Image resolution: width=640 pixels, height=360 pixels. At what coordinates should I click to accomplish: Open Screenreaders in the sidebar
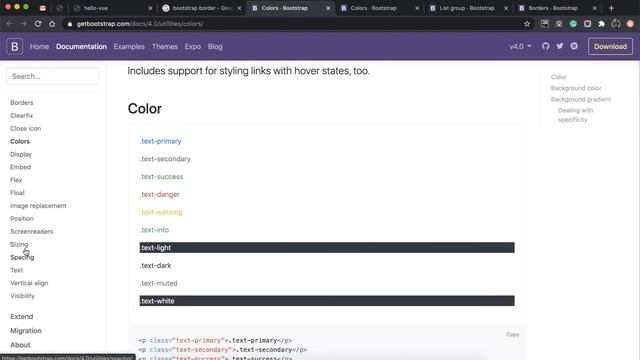click(x=31, y=231)
